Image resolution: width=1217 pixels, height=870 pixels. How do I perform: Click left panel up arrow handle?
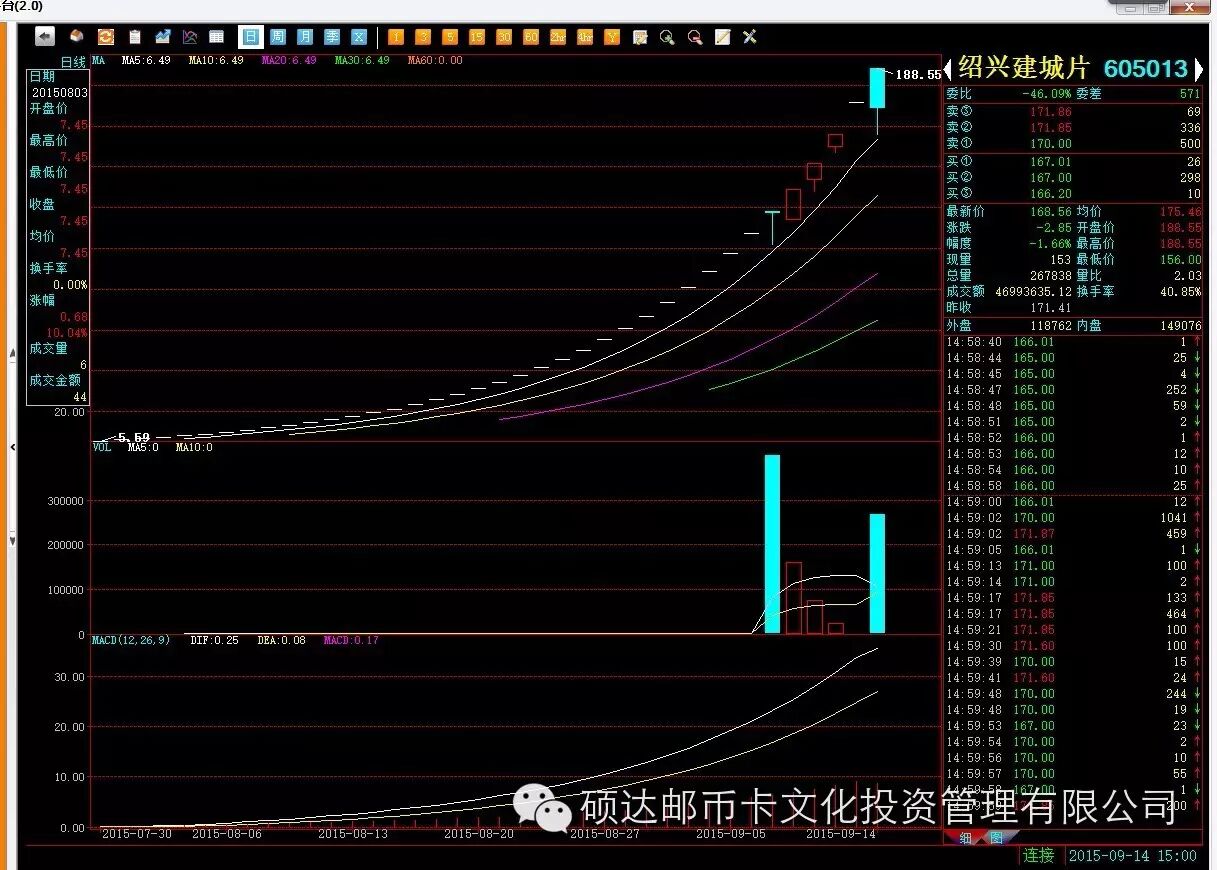click(x=12, y=353)
